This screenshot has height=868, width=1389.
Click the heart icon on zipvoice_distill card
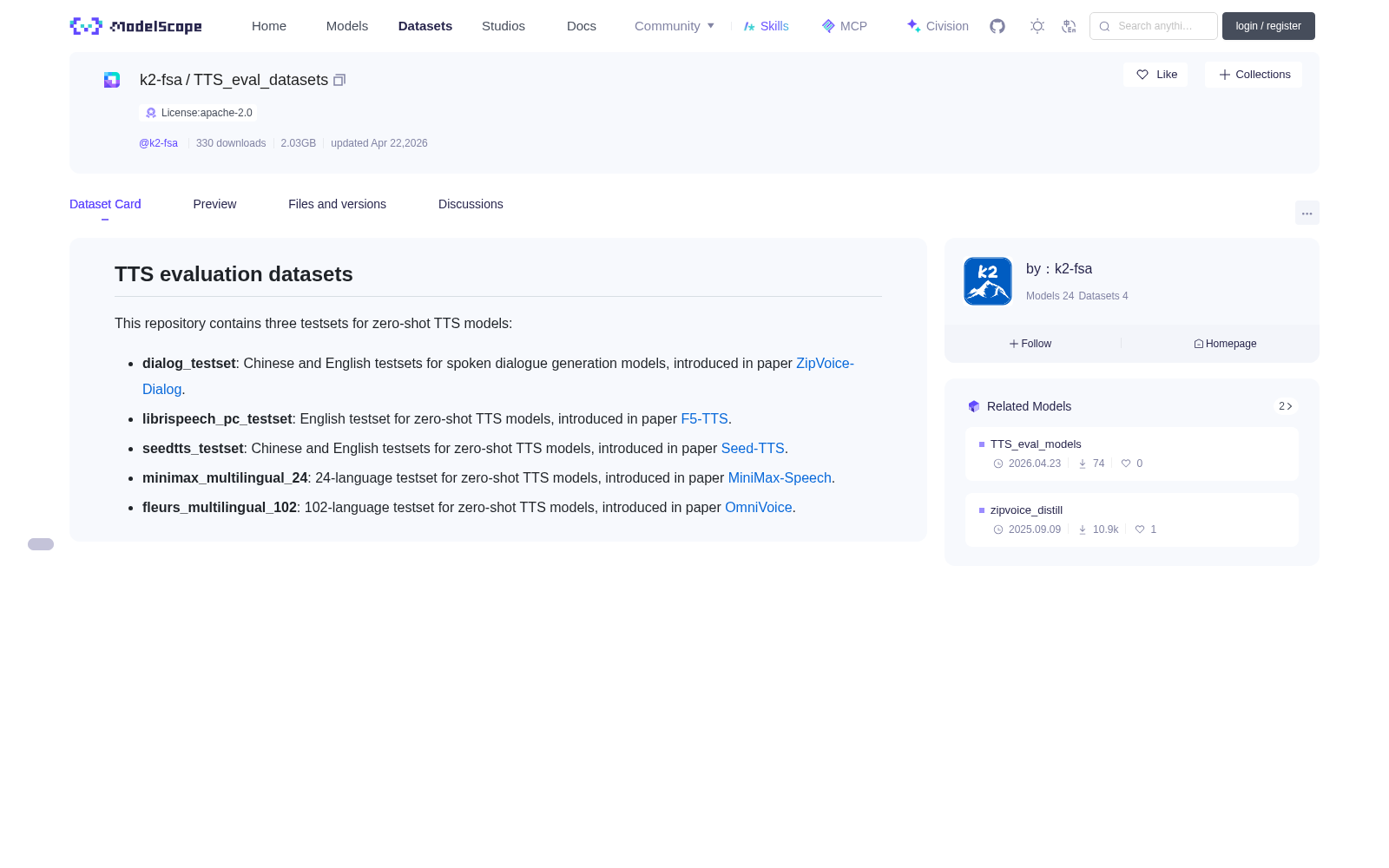tap(1140, 529)
